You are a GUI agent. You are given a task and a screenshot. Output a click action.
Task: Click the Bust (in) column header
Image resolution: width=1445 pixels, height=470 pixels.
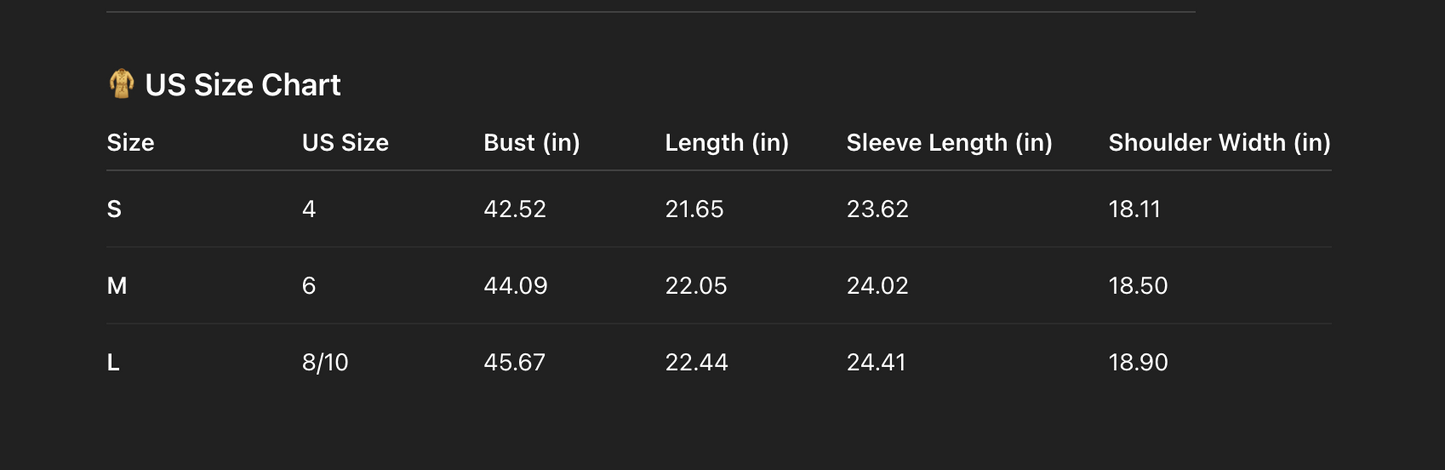tap(532, 143)
